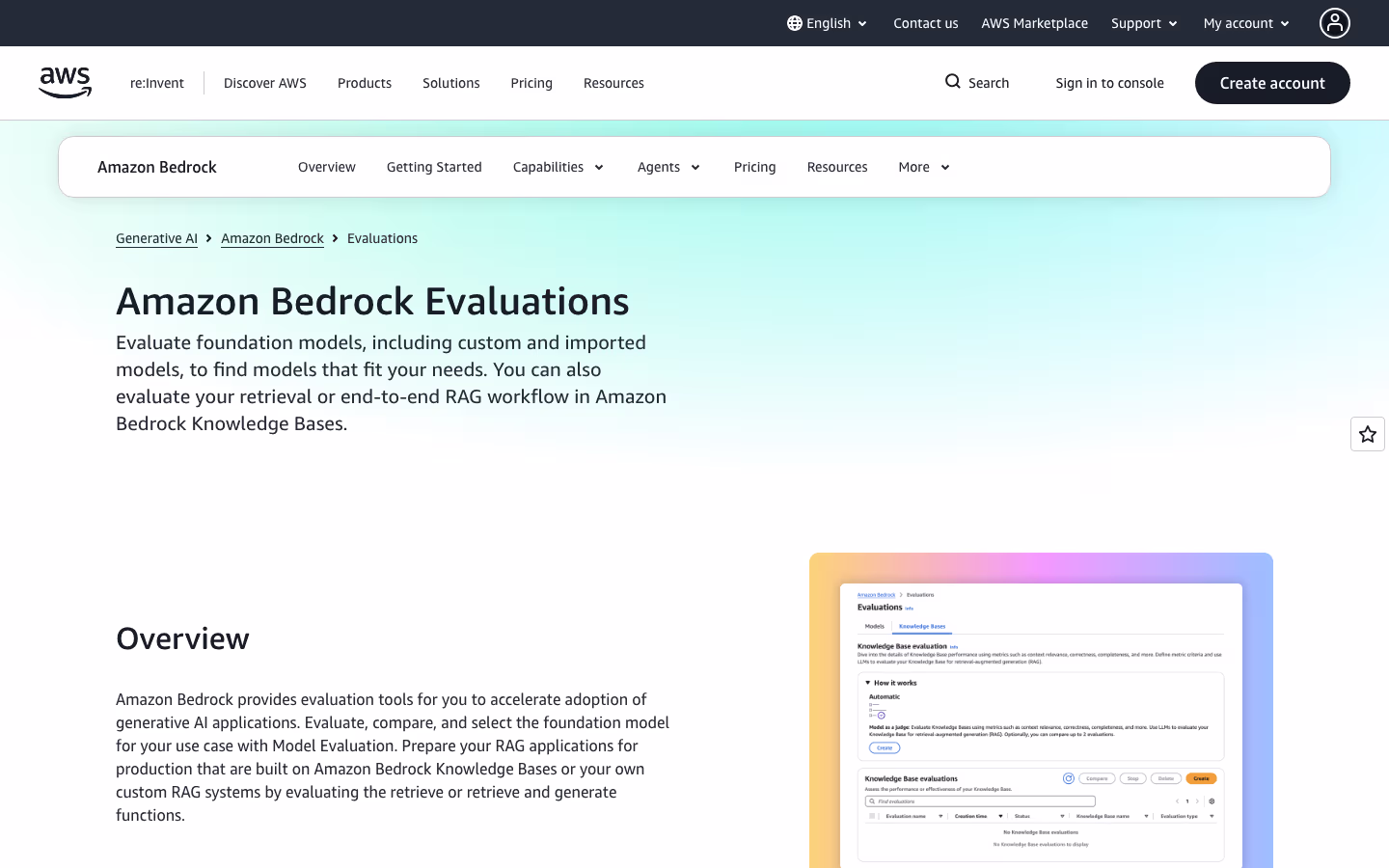The height and width of the screenshot is (868, 1389).
Task: Expand the More dropdown
Action: (x=924, y=167)
